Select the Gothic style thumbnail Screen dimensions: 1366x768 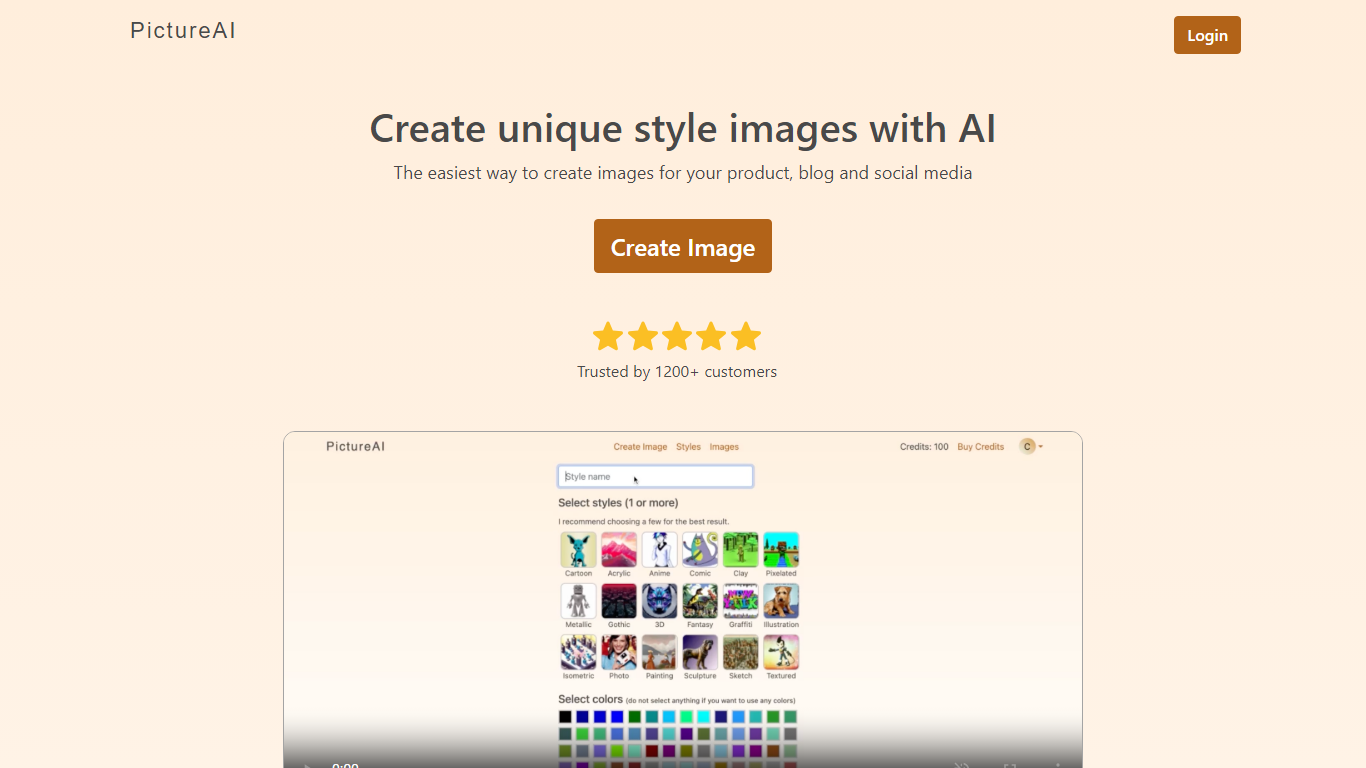point(619,601)
